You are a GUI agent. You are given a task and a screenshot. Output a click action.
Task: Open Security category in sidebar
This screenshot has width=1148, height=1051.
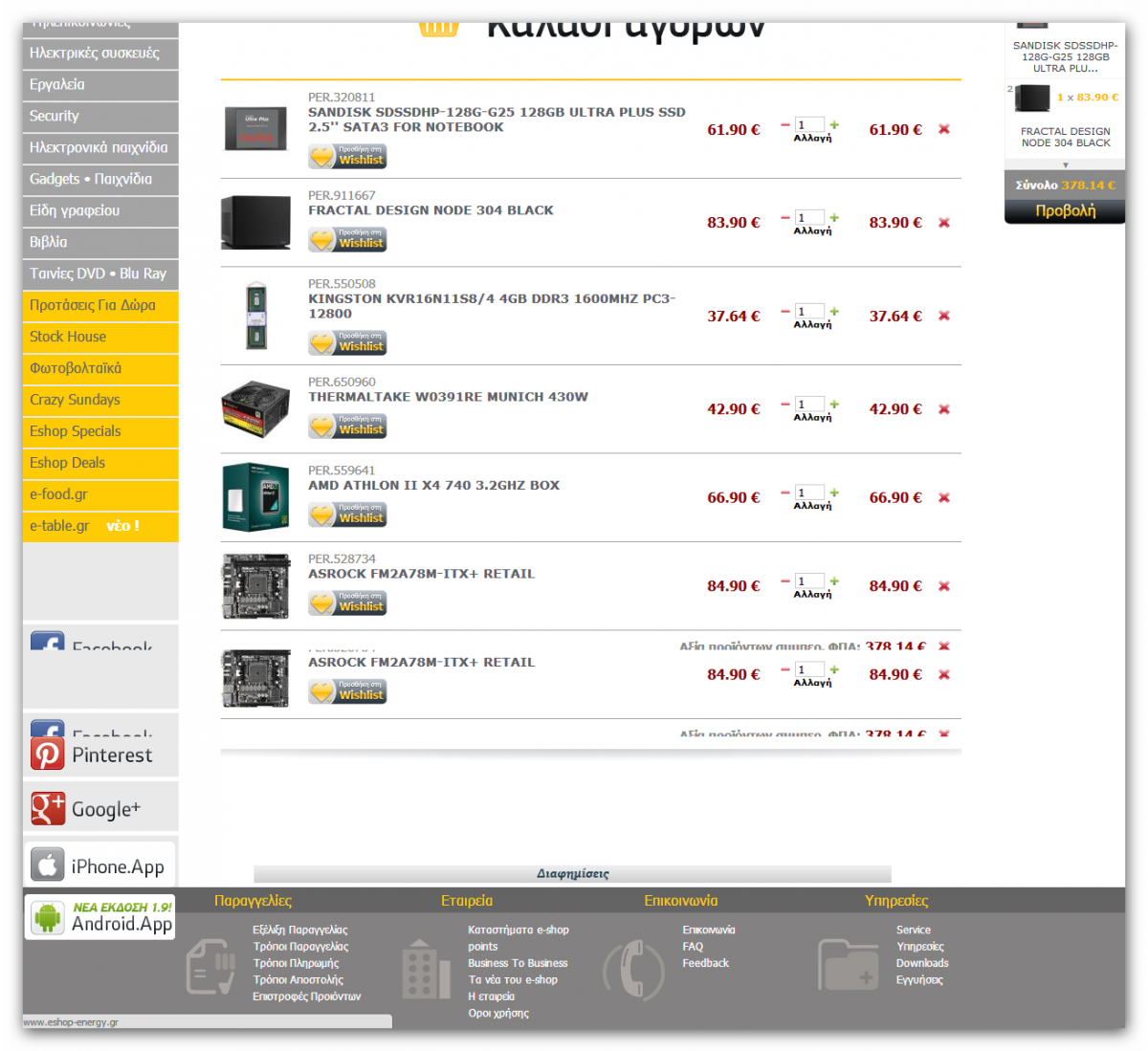coord(100,117)
